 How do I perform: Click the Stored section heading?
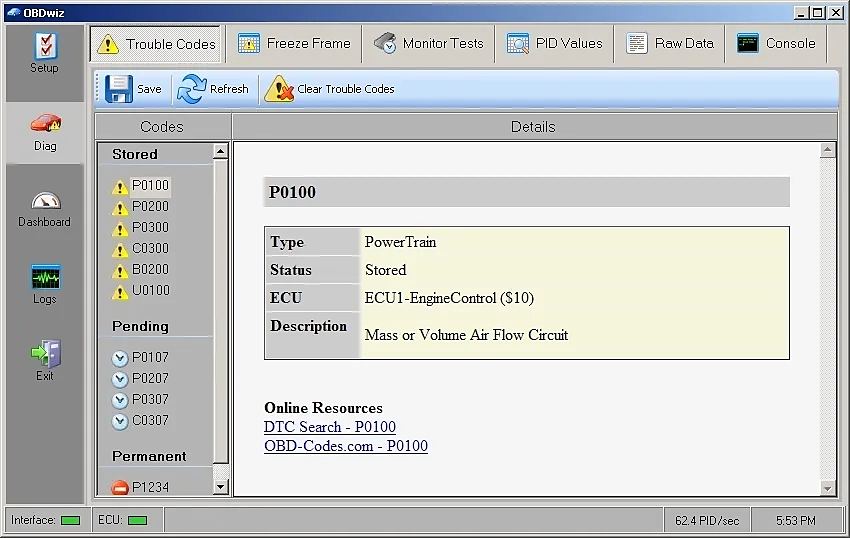[x=135, y=155]
